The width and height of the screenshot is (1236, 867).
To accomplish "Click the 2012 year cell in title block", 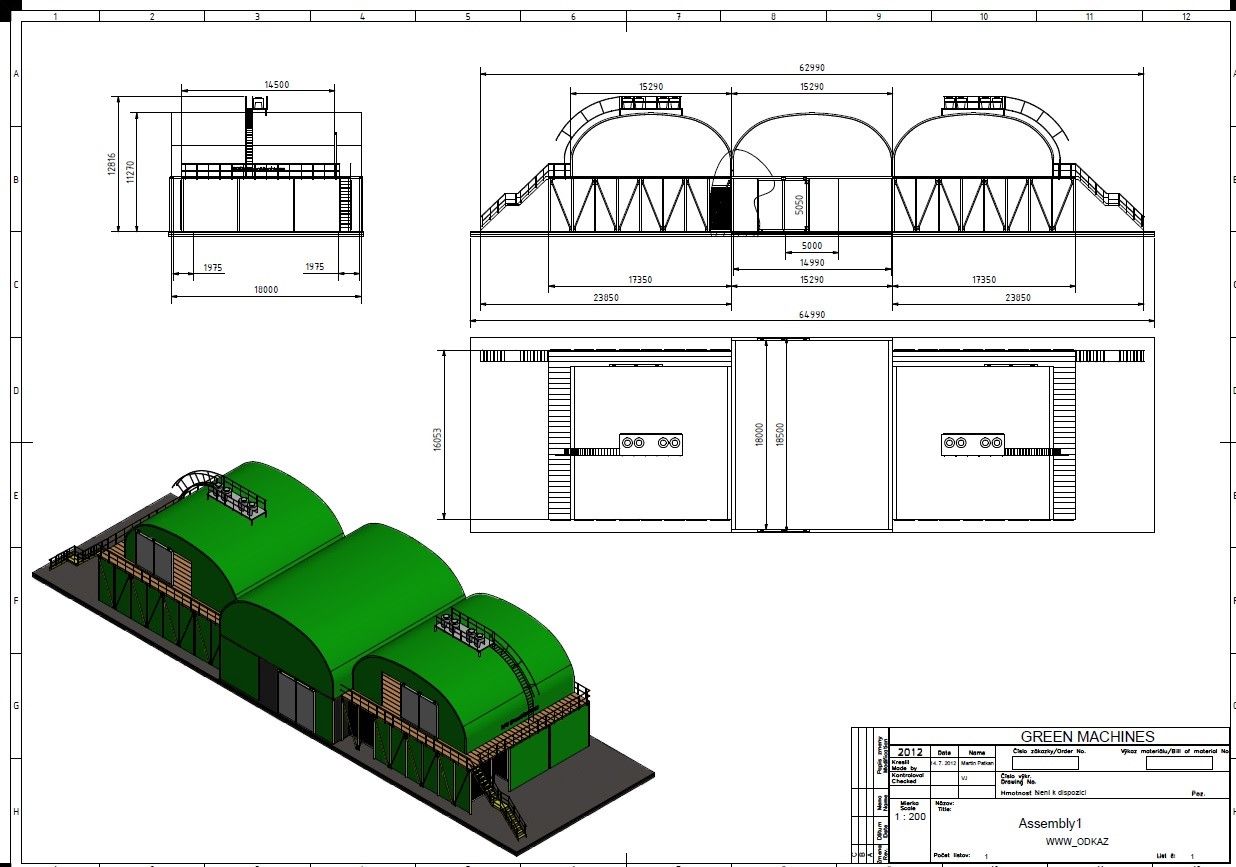I will point(910,752).
